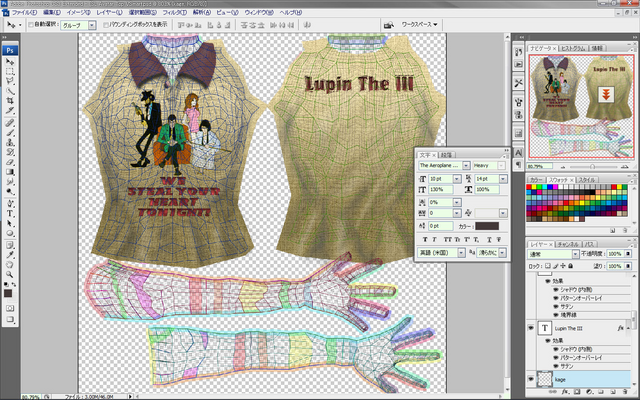Open the 通常 blend mode dropdown
The image size is (640, 400).
point(575,254)
